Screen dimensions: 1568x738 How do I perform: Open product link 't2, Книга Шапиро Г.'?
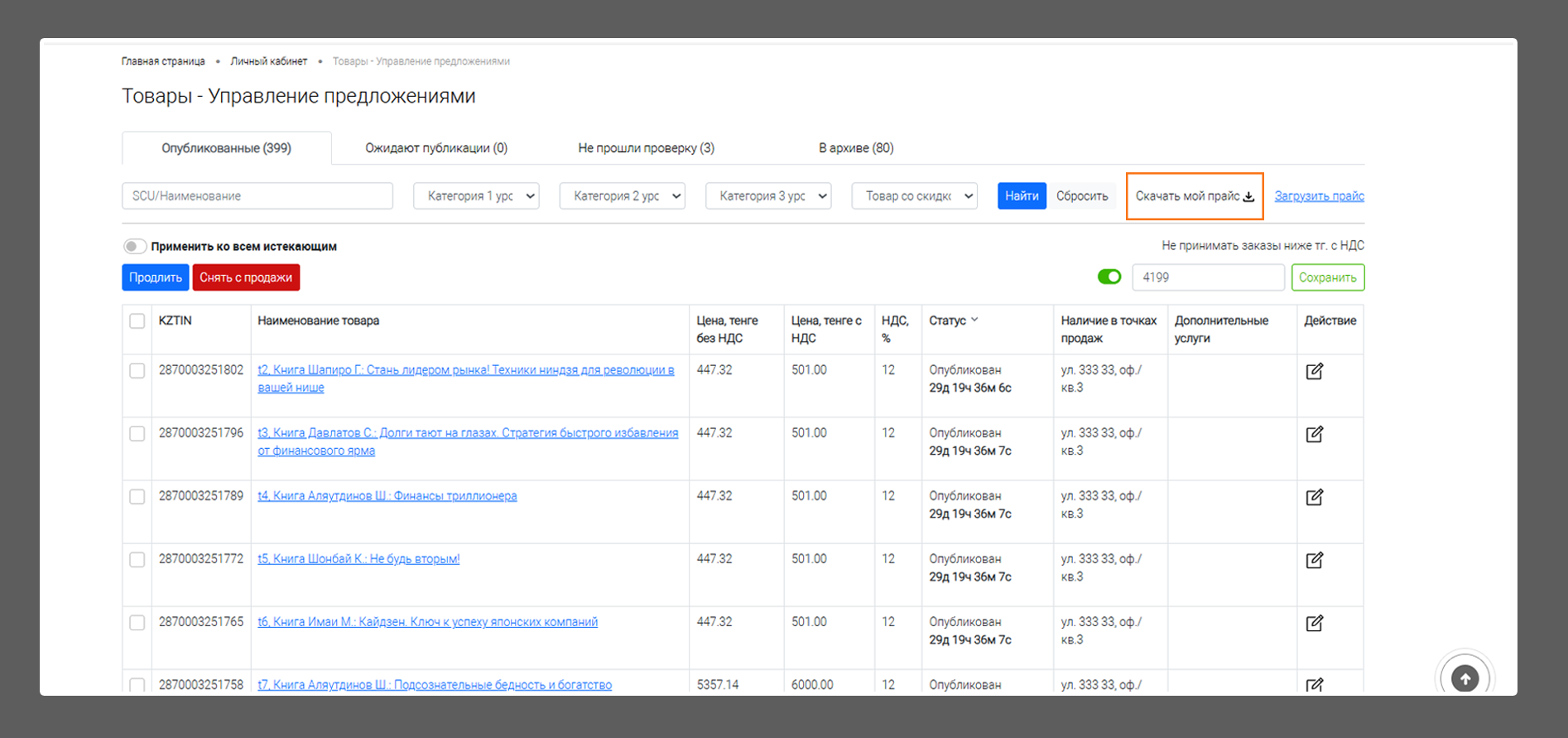point(465,379)
